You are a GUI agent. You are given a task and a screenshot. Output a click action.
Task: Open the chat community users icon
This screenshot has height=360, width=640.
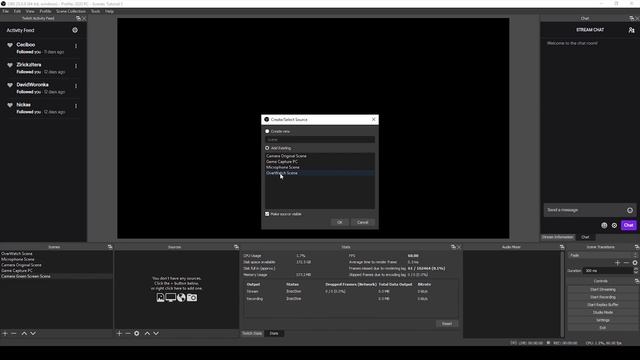(x=631, y=30)
